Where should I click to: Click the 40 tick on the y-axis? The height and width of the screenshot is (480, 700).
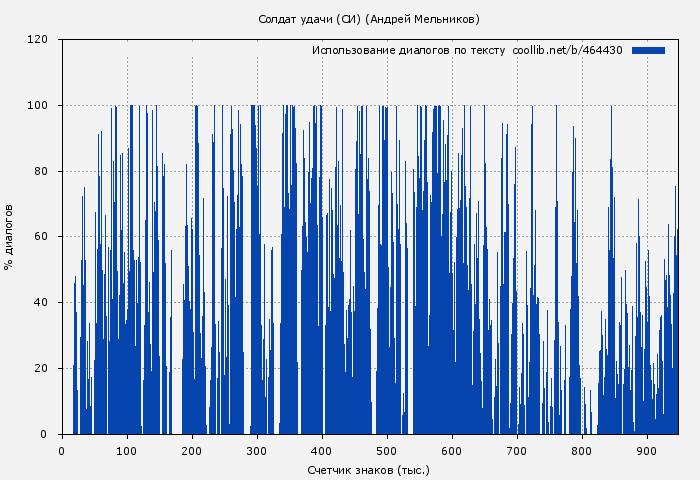click(41, 303)
